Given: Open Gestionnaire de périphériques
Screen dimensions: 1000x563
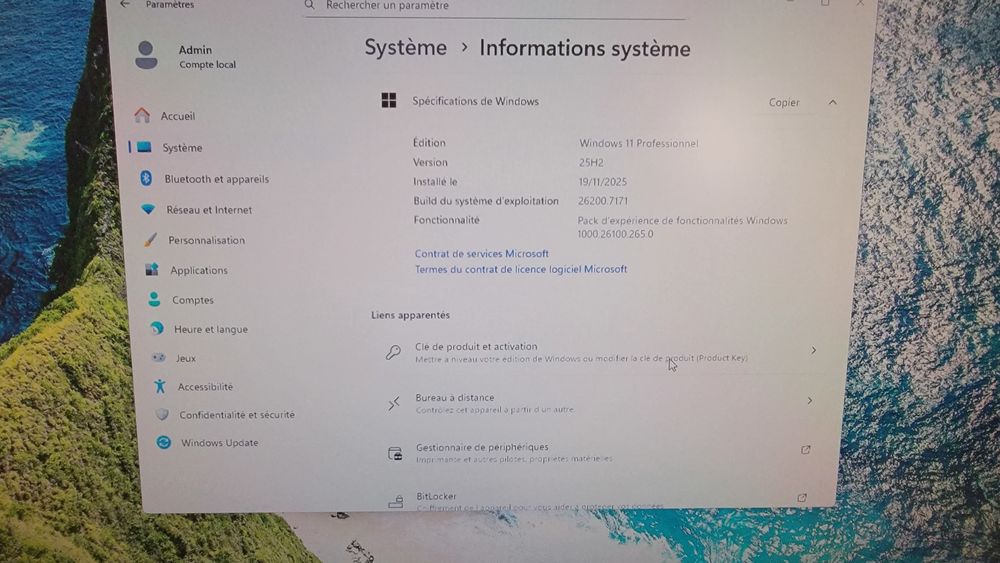Looking at the screenshot, I should pos(599,452).
